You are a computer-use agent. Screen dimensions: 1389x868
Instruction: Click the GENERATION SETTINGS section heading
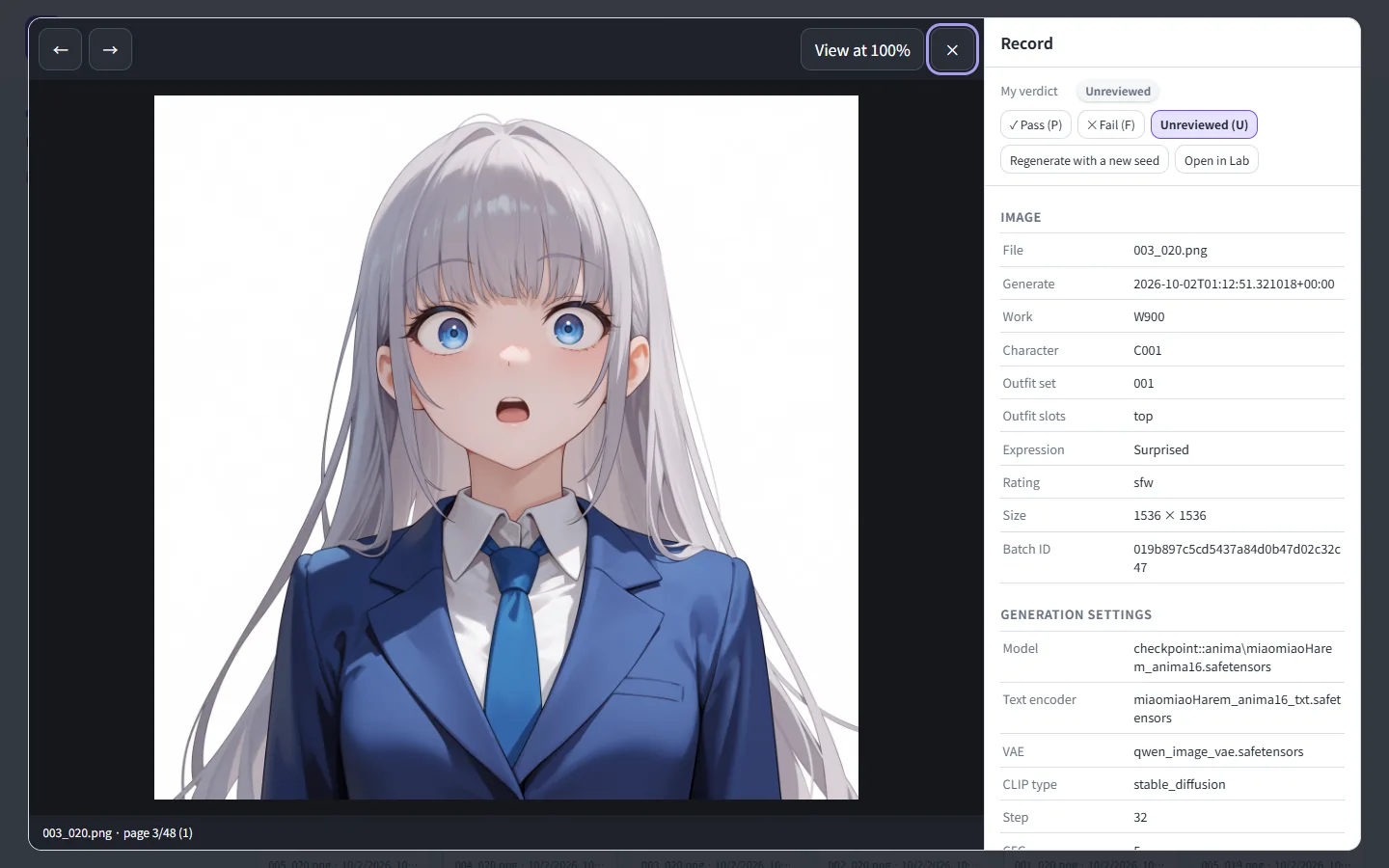coord(1076,614)
